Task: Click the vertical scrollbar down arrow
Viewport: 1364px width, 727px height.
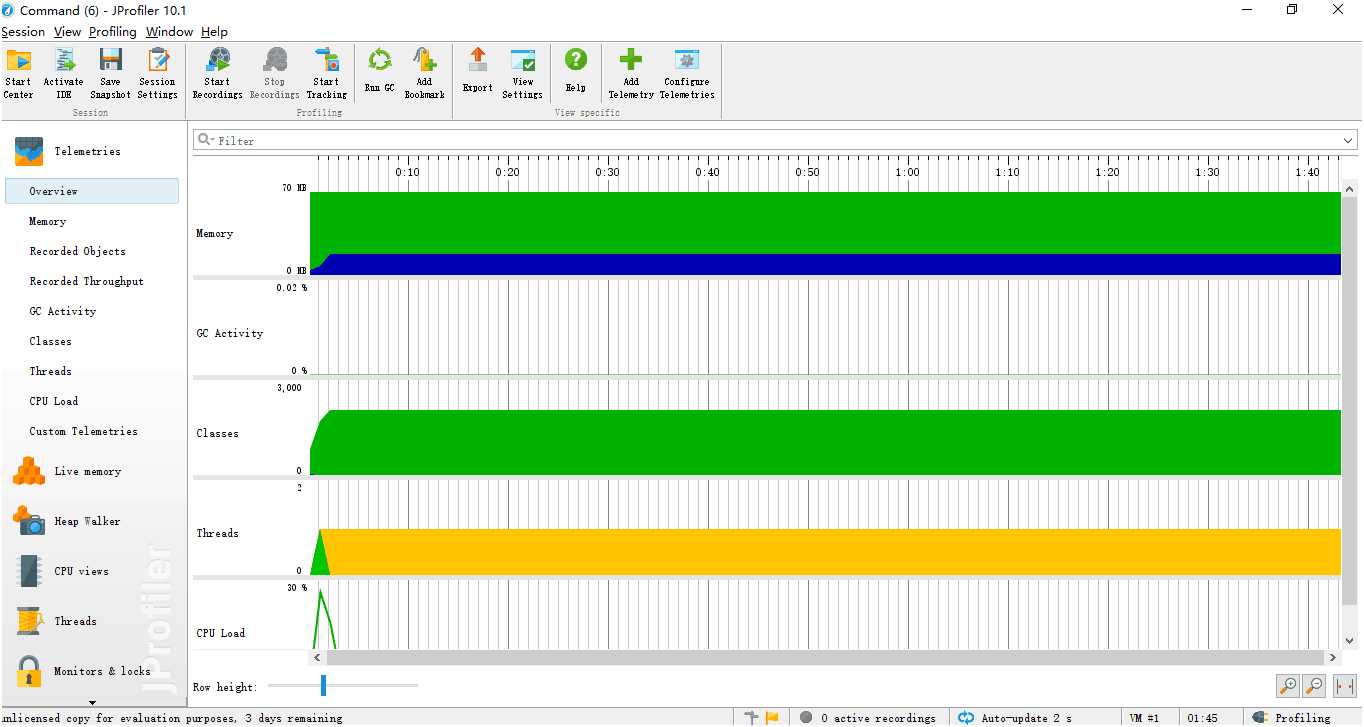Action: (x=1350, y=641)
